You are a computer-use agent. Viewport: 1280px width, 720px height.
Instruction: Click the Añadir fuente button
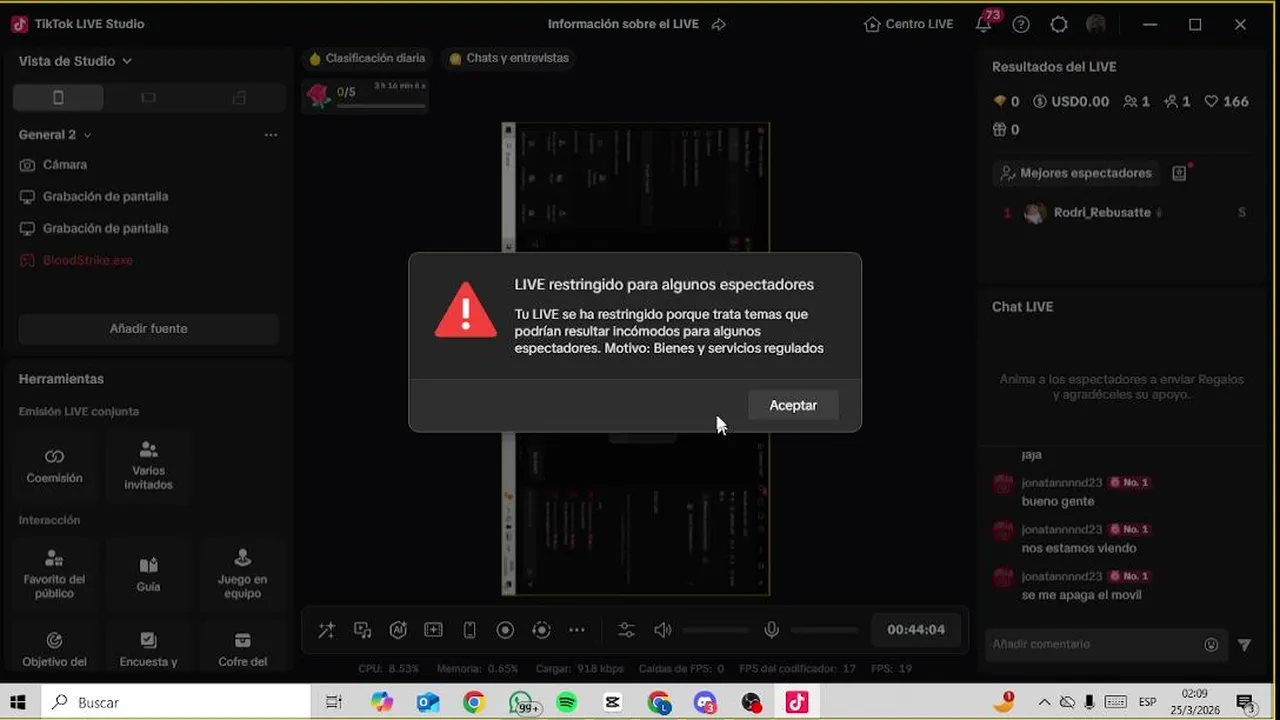coord(148,328)
